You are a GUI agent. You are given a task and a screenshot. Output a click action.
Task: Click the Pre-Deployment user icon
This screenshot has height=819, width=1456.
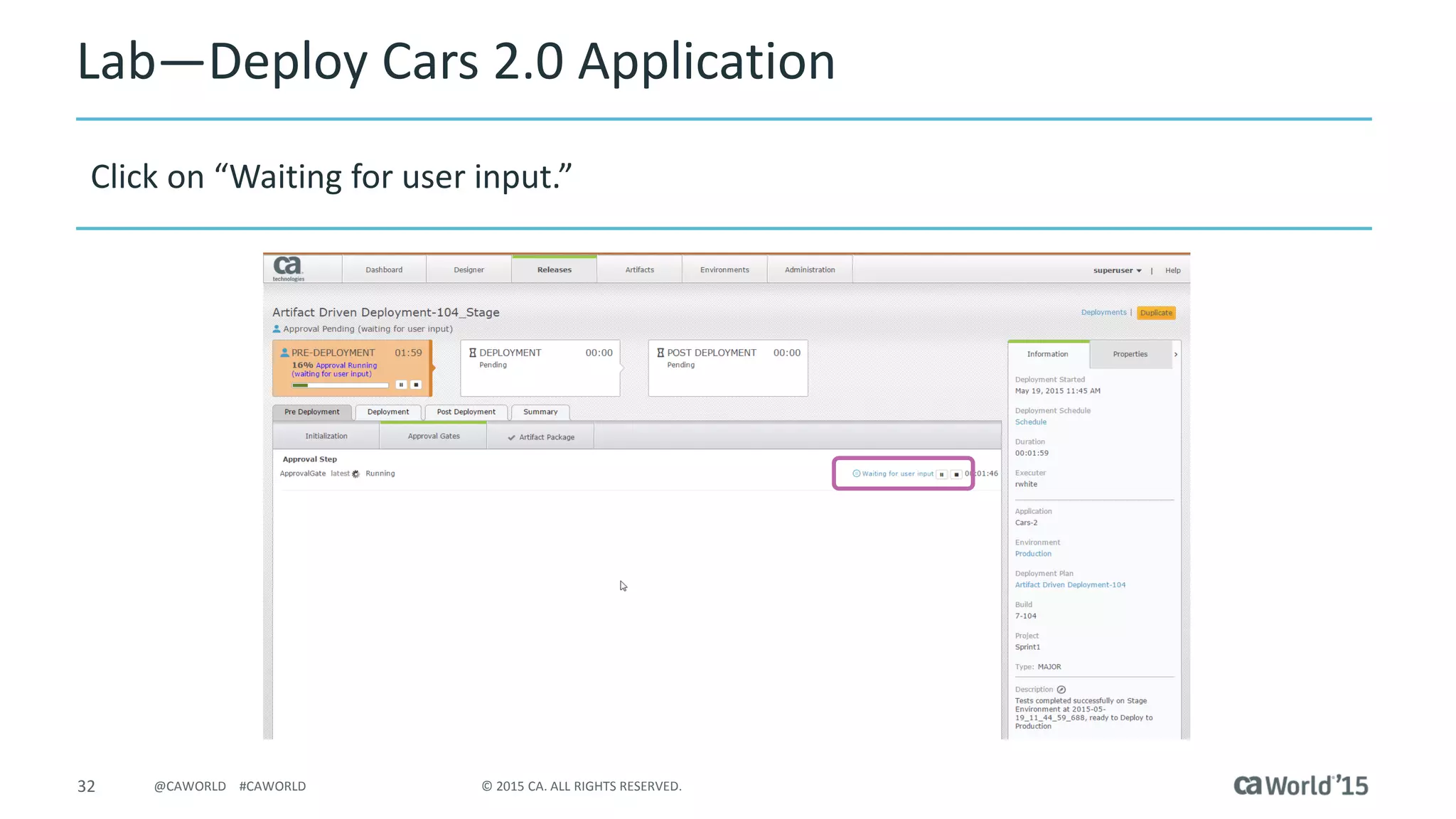(x=284, y=353)
